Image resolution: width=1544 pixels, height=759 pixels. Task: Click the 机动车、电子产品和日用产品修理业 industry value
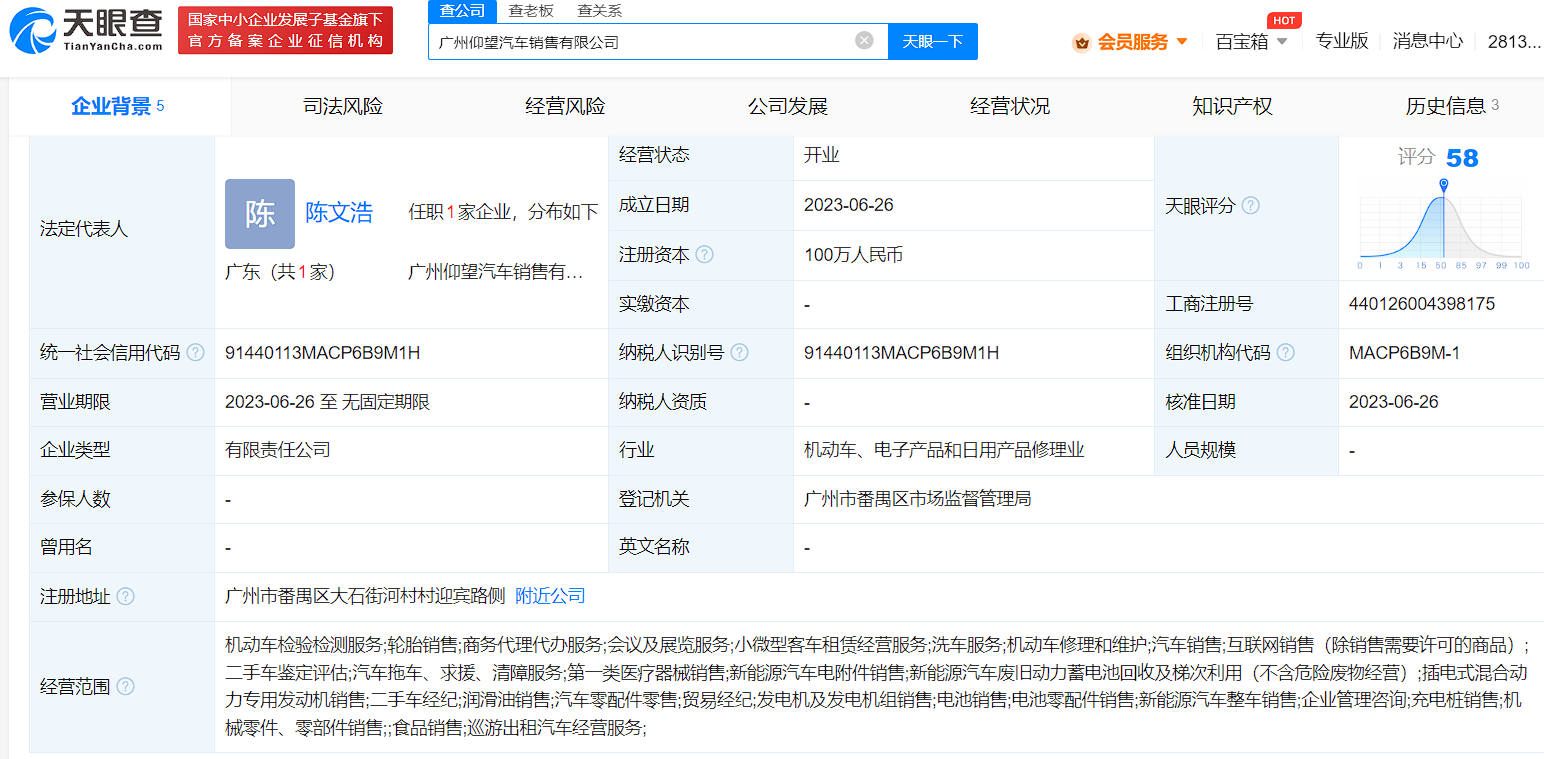(944, 450)
